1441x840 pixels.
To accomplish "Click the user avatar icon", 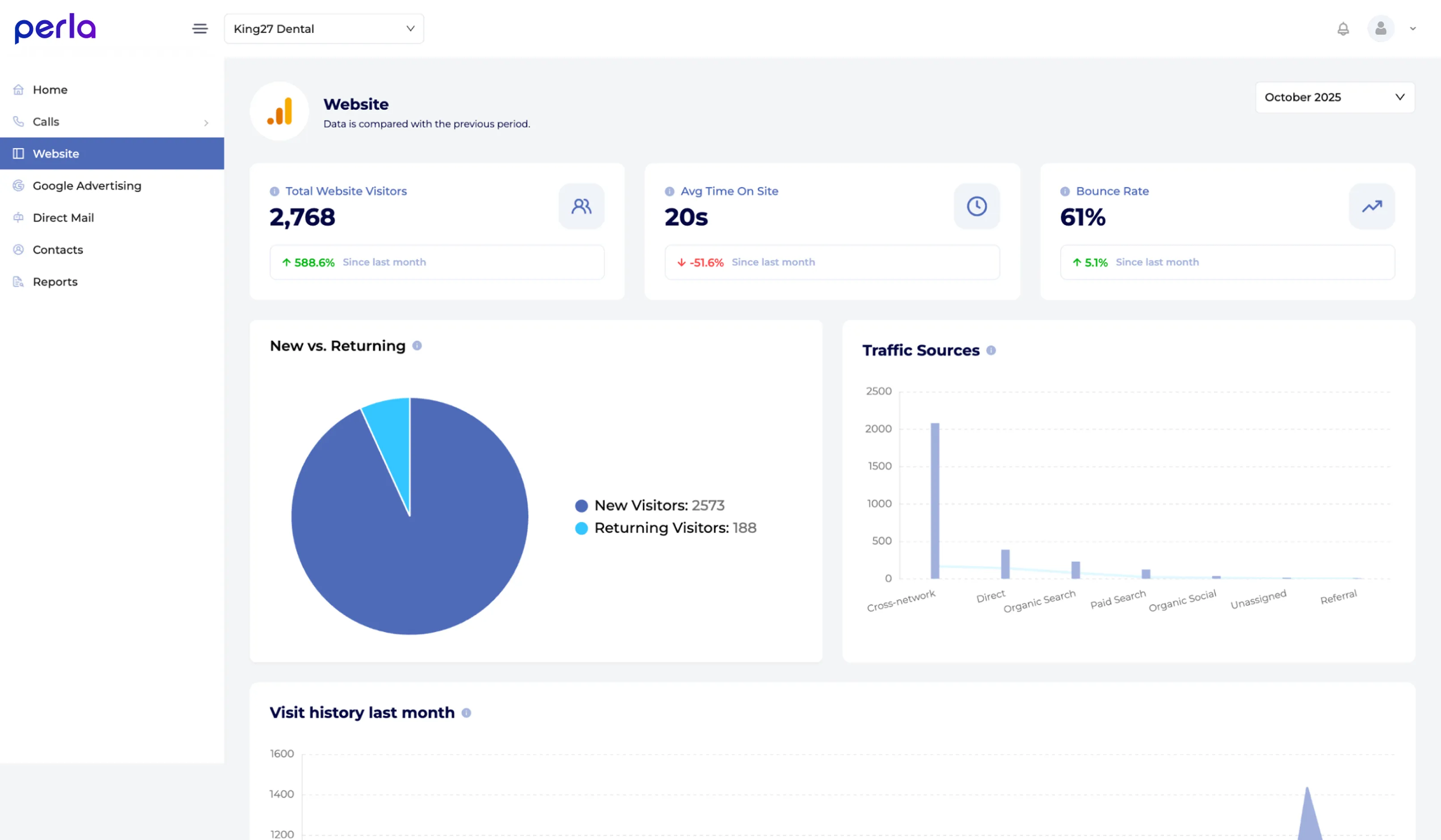I will pos(1380,29).
